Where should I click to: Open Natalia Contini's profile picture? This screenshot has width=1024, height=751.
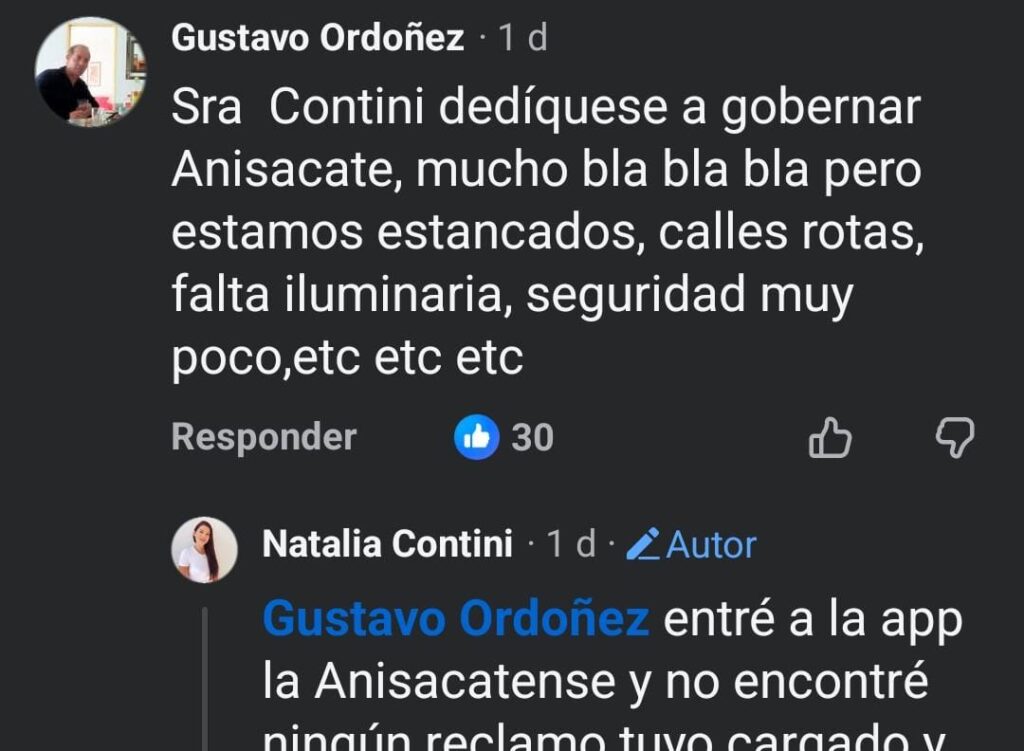pyautogui.click(x=204, y=550)
